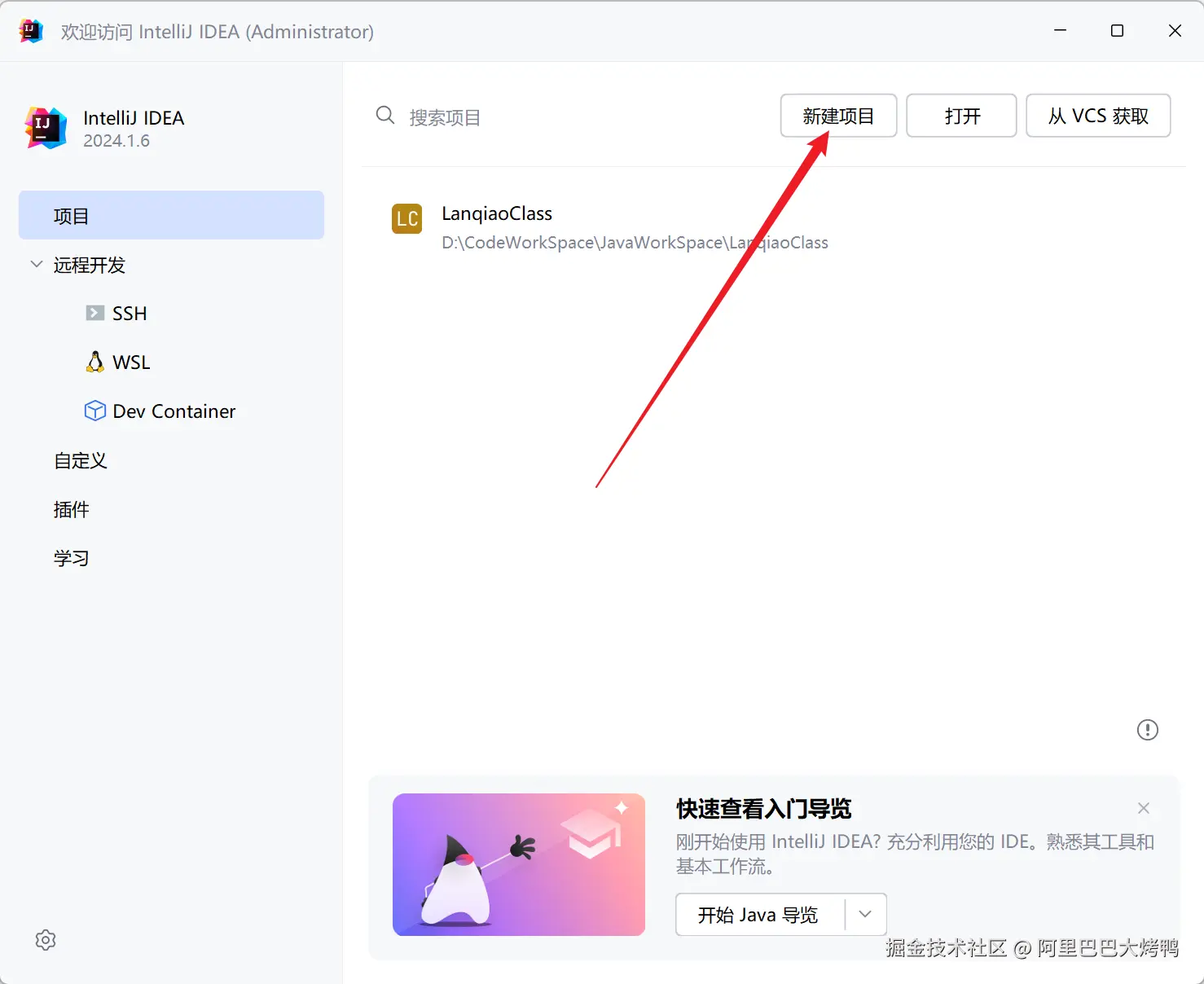Click the D:\CodeWorkSpace\JavaWorkSpace\LanqiaoClass path
1204x984 pixels.
(635, 243)
